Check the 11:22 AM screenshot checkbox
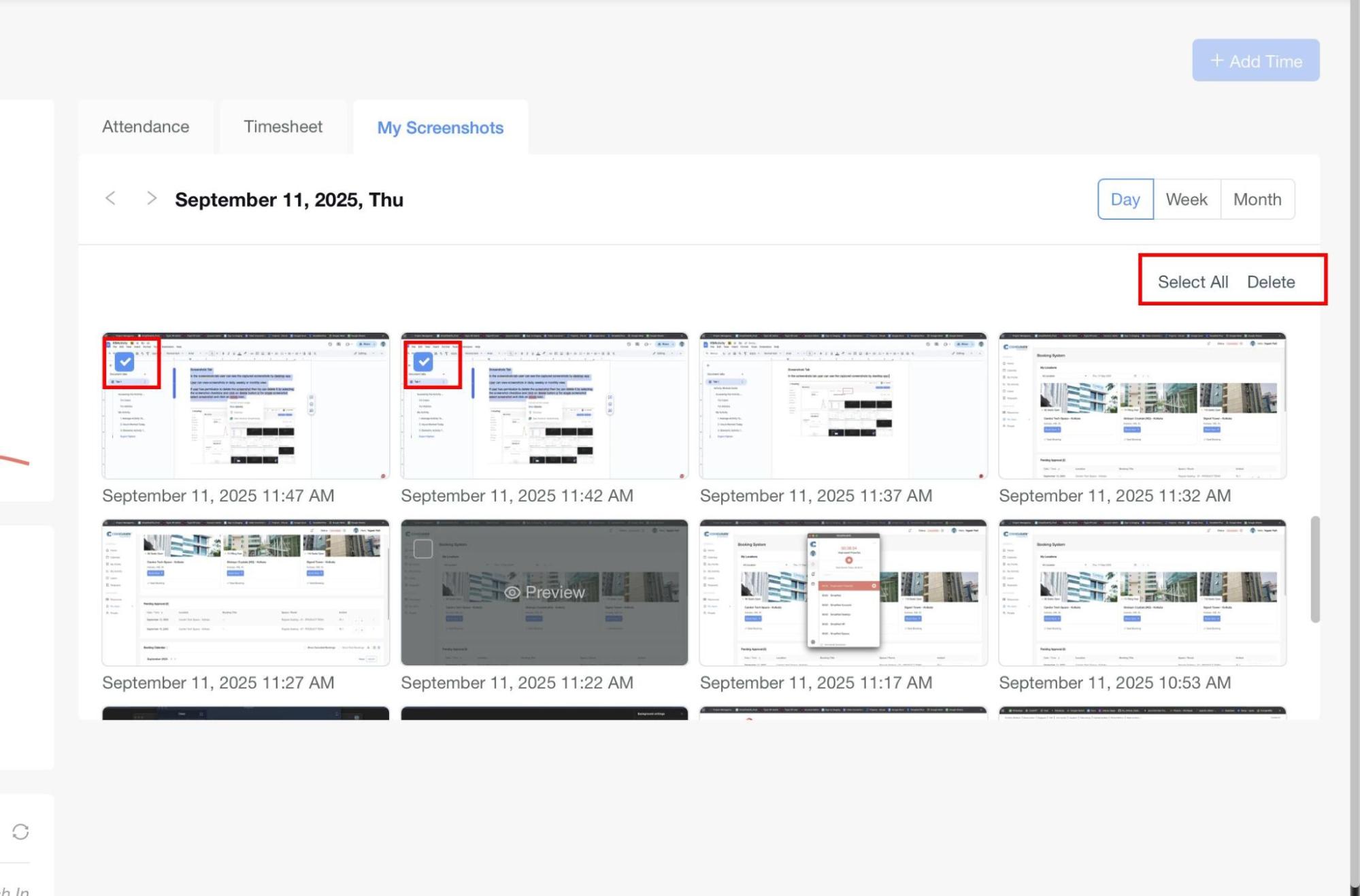1360x896 pixels. click(x=422, y=548)
